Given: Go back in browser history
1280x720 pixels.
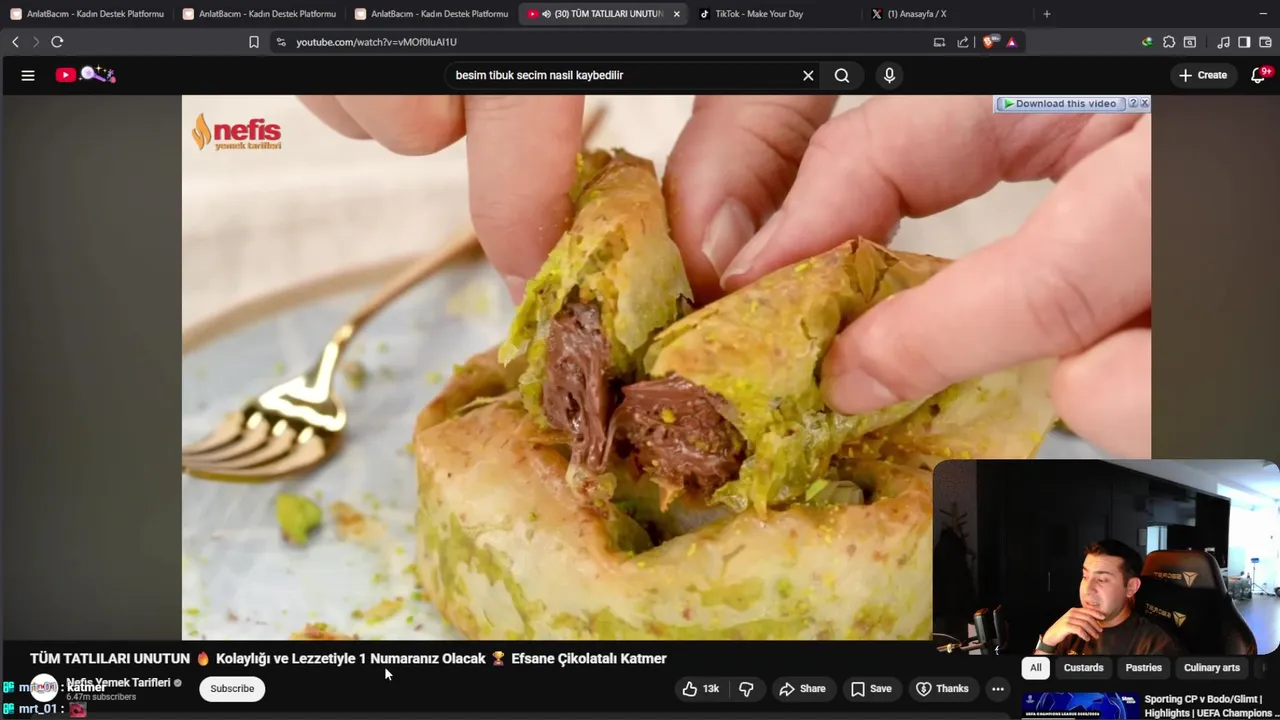Looking at the screenshot, I should pyautogui.click(x=15, y=42).
